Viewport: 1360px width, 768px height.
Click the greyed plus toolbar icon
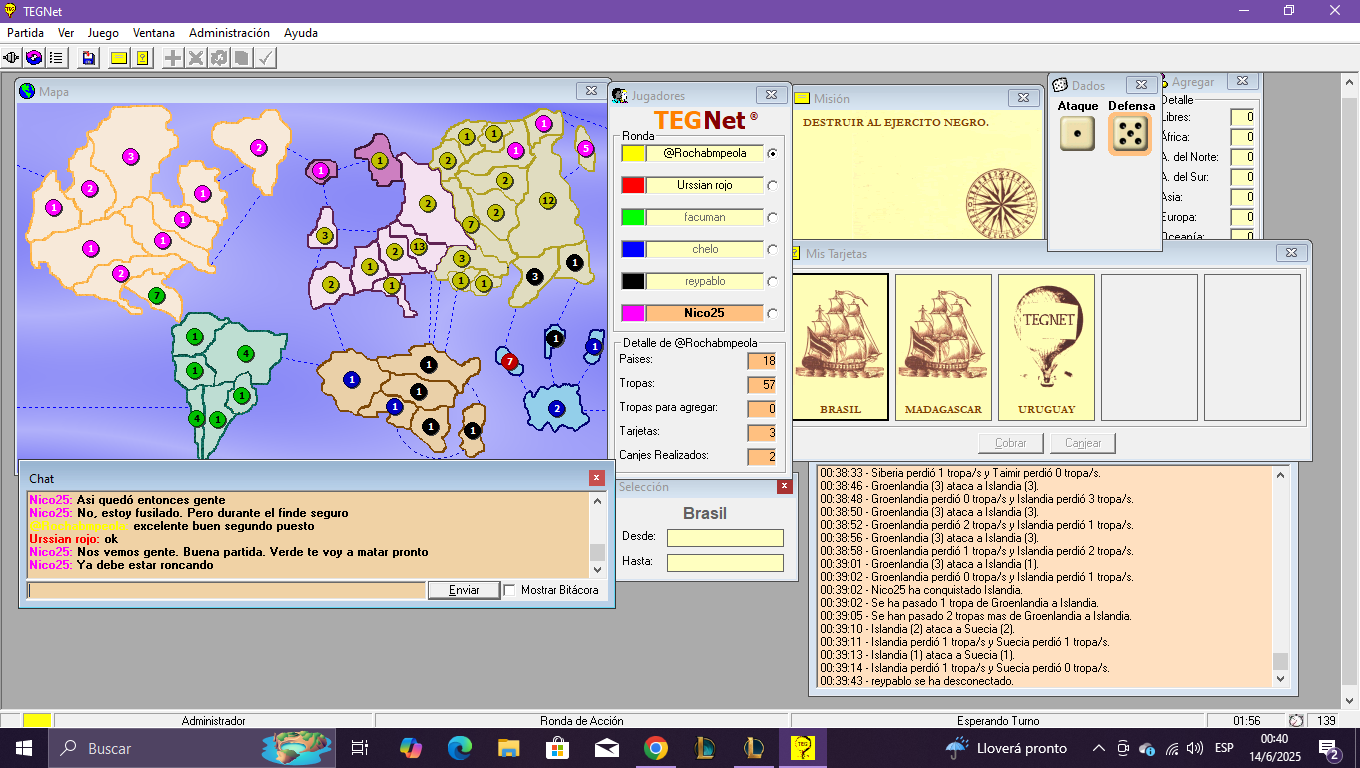click(173, 58)
